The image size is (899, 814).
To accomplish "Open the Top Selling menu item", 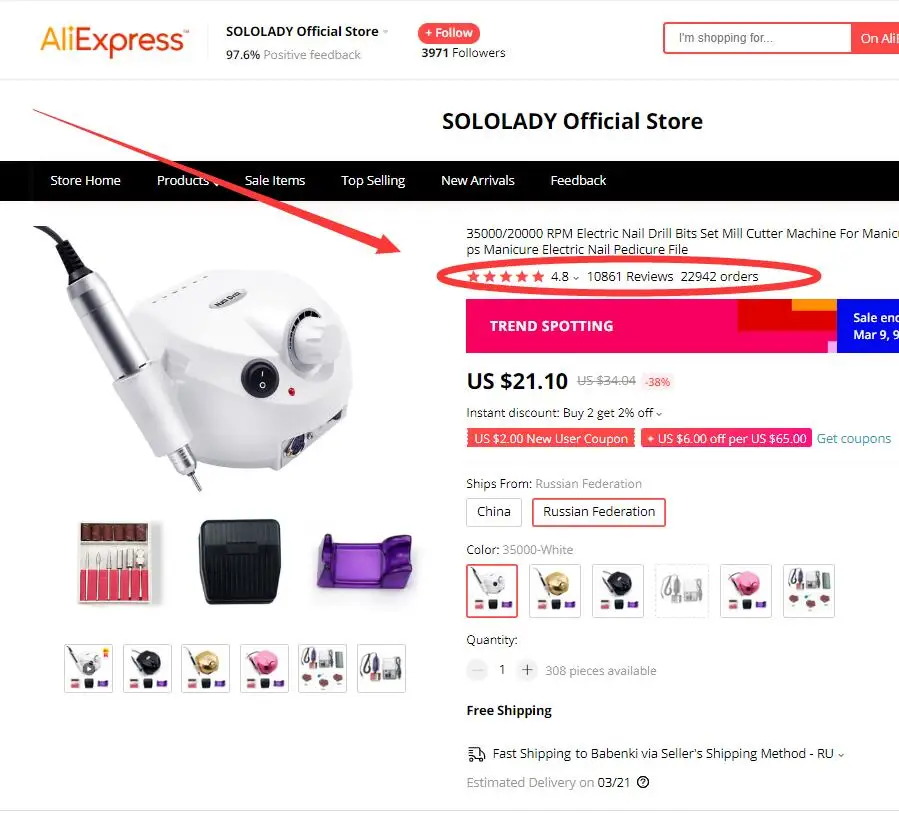I will 373,181.
